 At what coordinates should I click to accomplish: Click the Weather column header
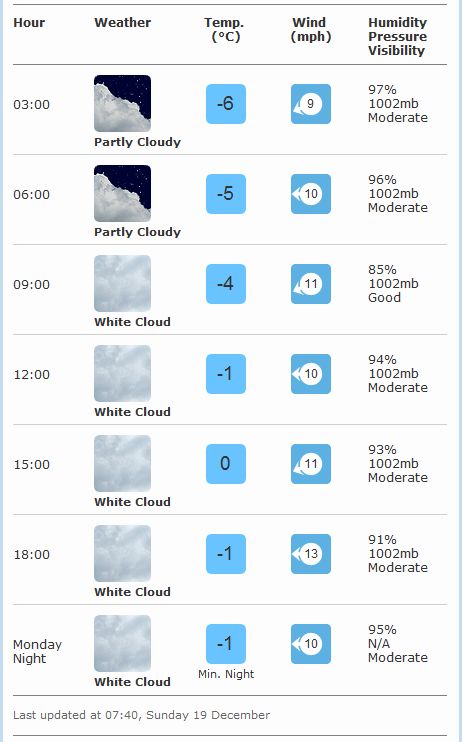(x=123, y=22)
